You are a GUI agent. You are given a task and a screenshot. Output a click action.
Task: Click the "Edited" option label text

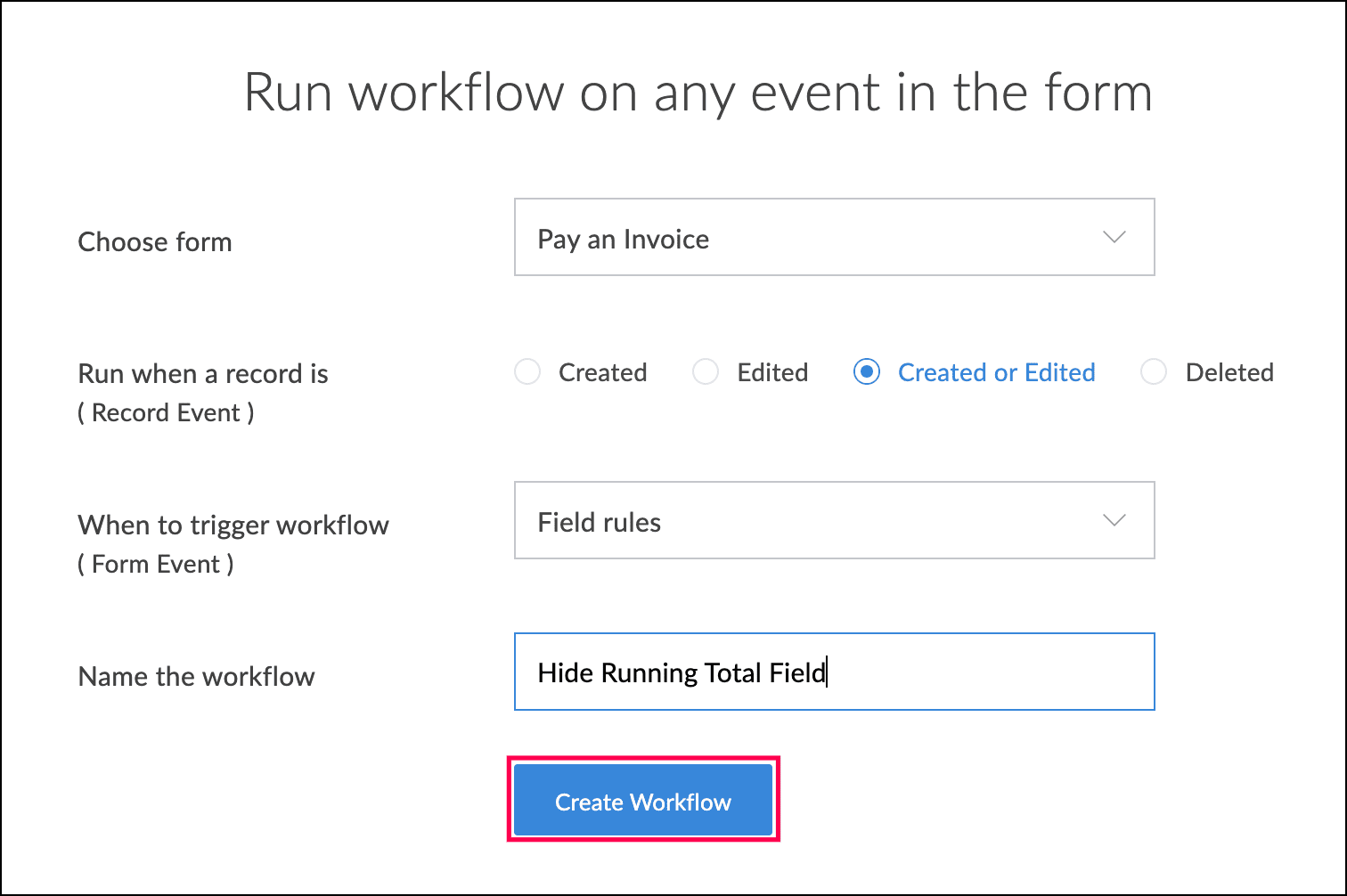[772, 372]
